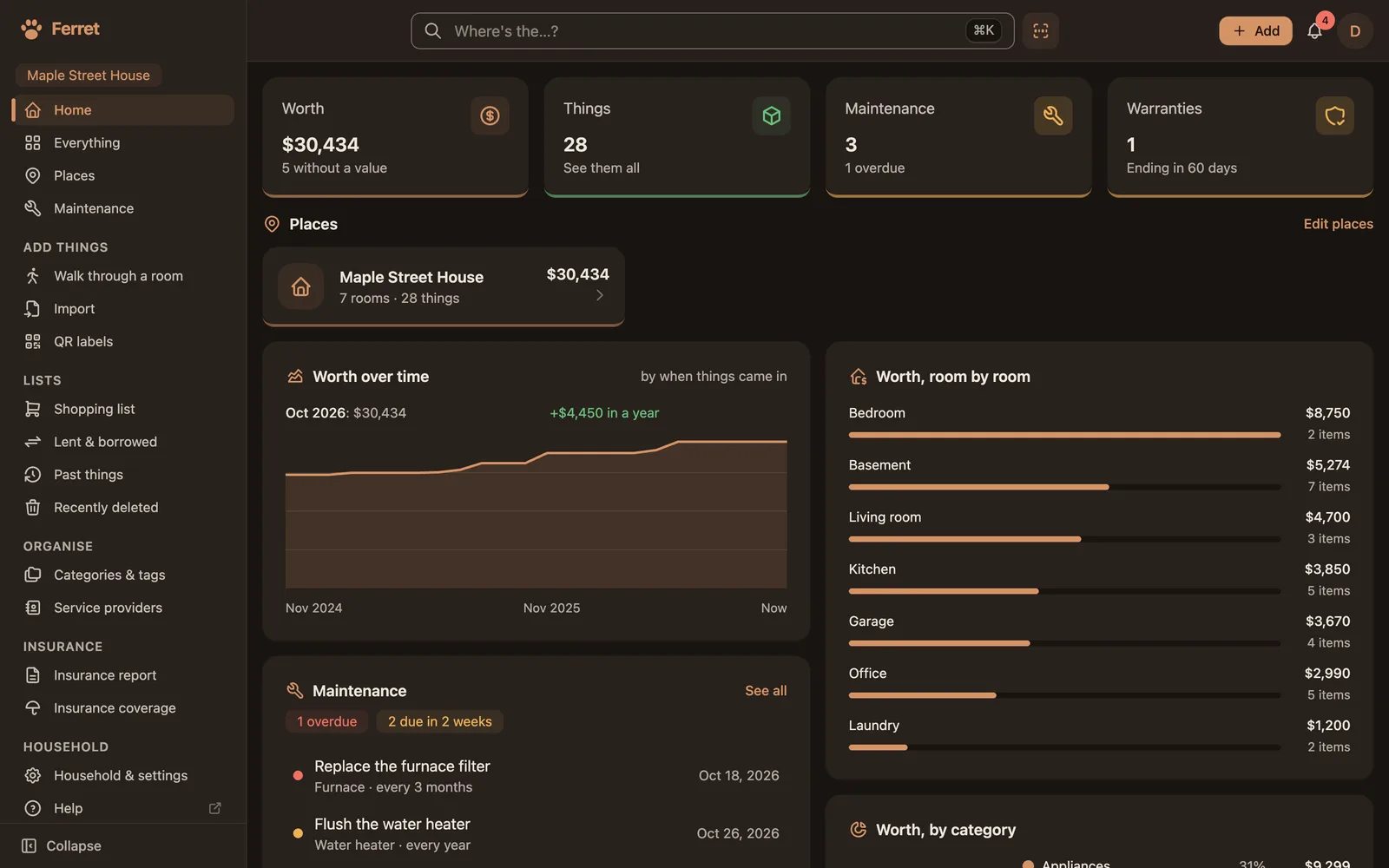This screenshot has height=868, width=1389.
Task: Open Flush the water heater task
Action: [537, 833]
